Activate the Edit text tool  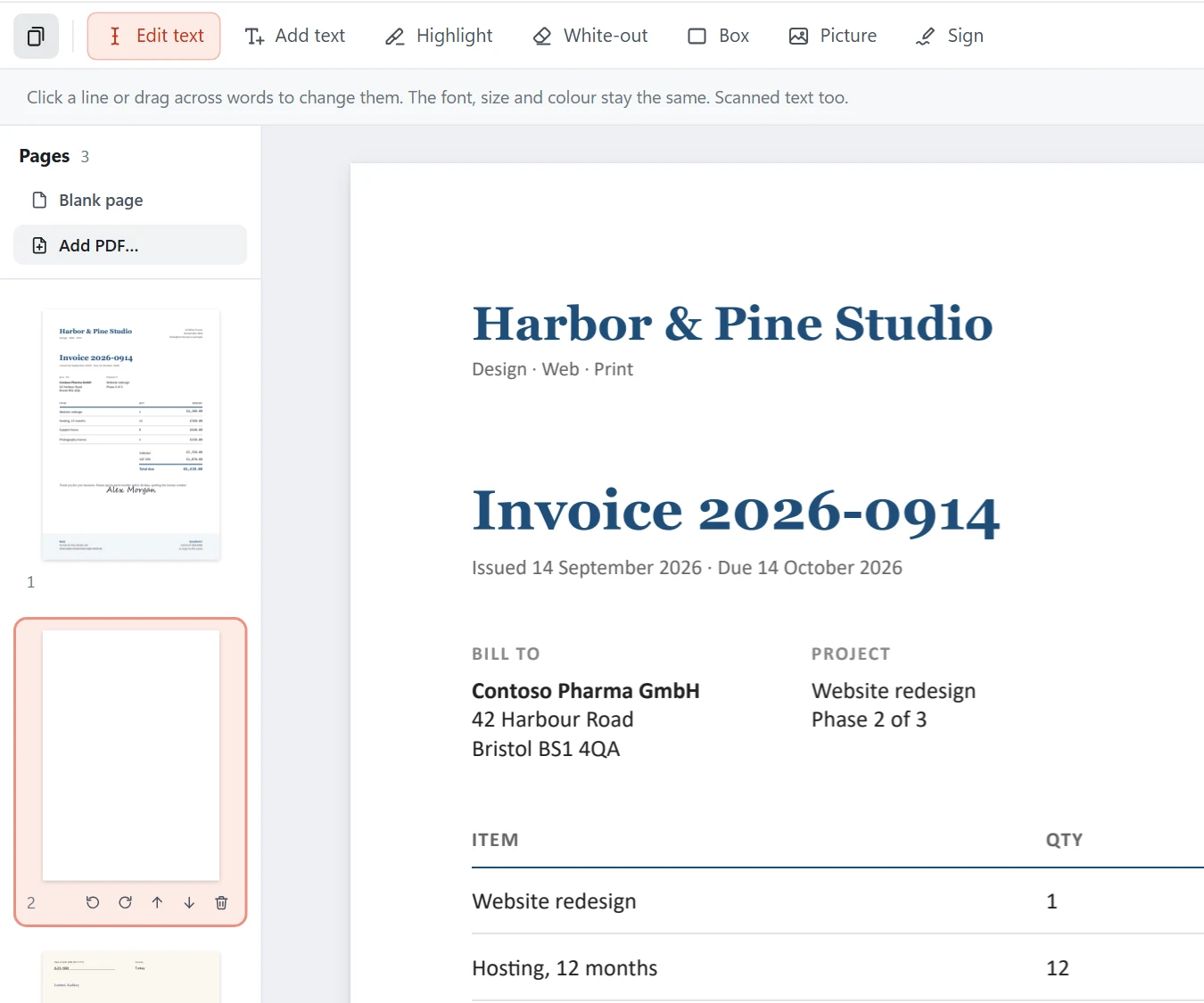(153, 37)
